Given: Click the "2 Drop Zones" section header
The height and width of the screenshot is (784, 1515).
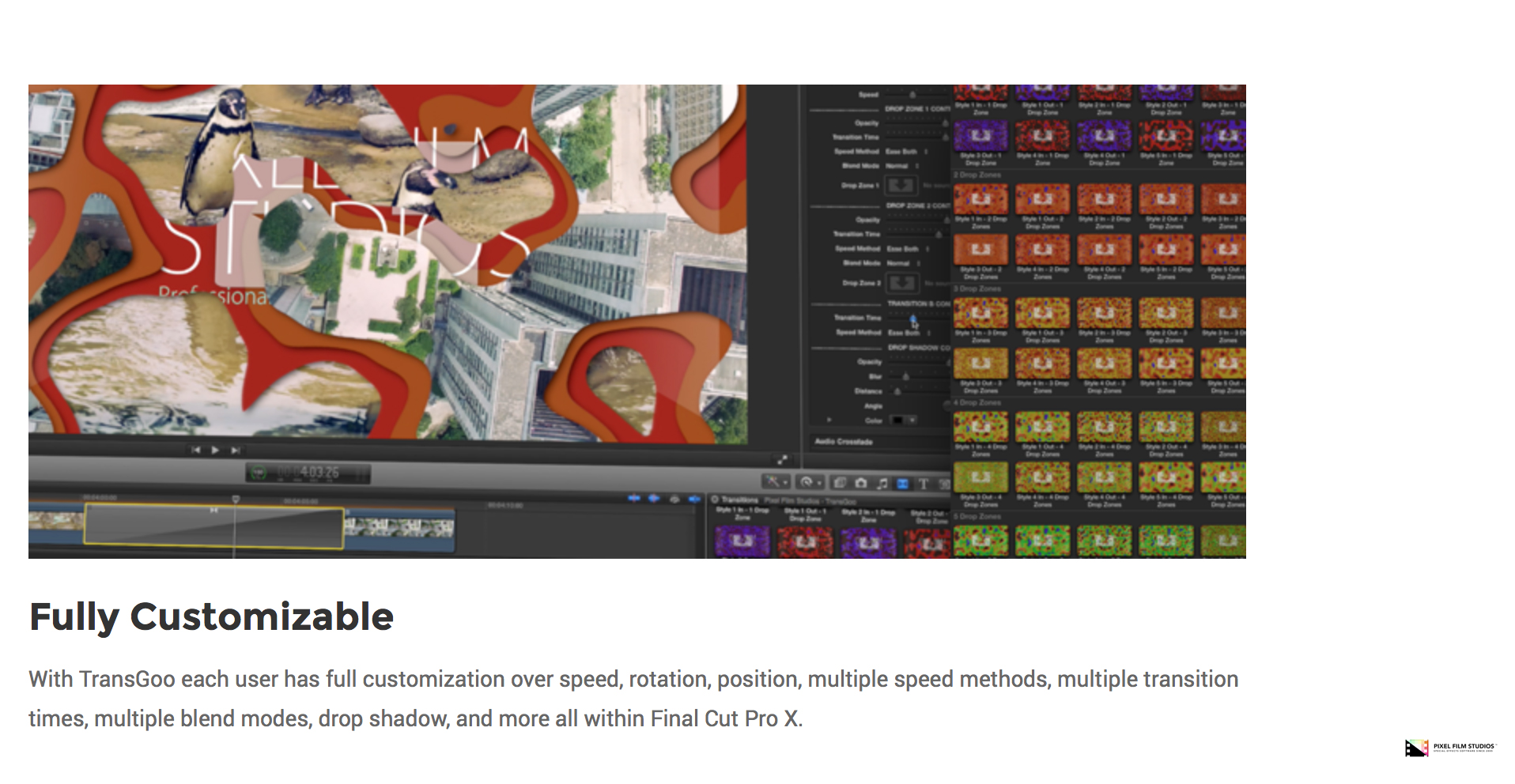Looking at the screenshot, I should tap(977, 175).
